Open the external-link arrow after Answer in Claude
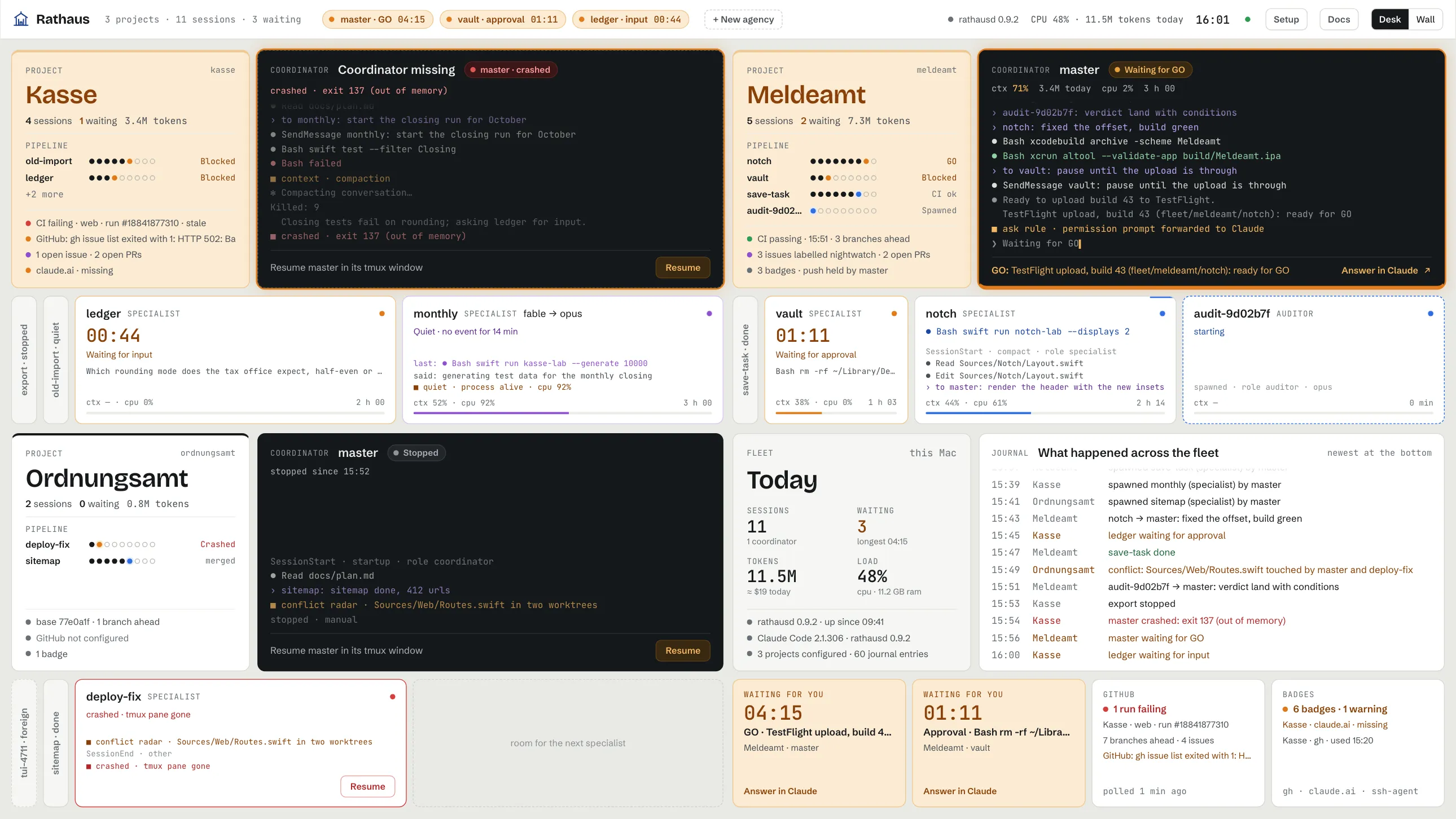The image size is (1456, 819). click(x=1427, y=271)
